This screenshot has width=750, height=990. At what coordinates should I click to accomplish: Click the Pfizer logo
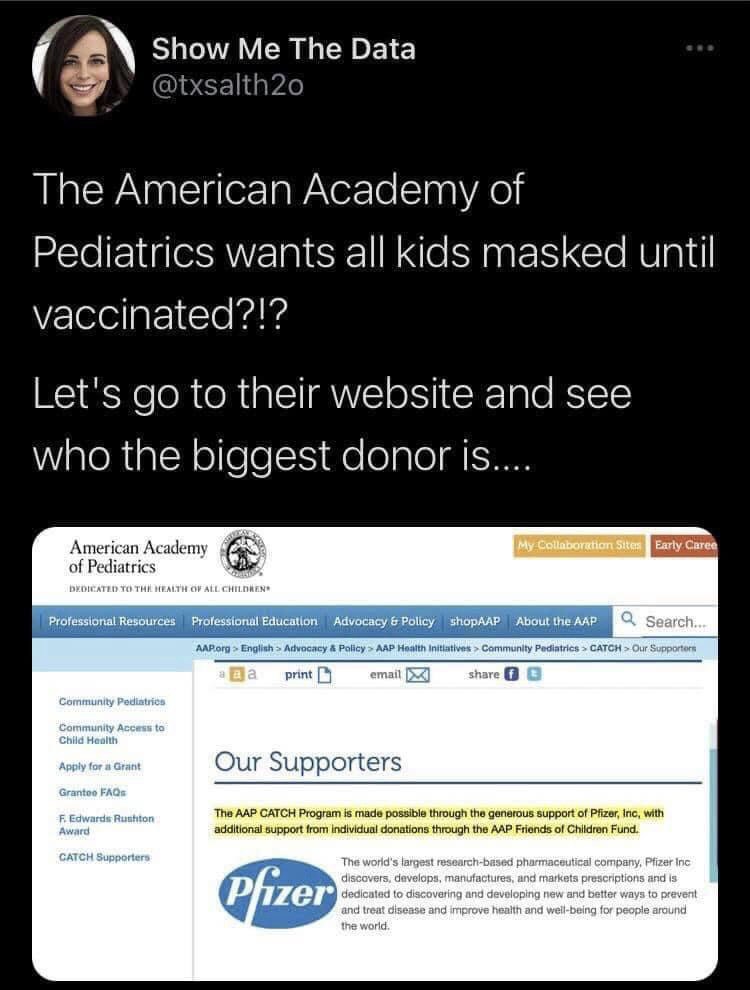[276, 893]
